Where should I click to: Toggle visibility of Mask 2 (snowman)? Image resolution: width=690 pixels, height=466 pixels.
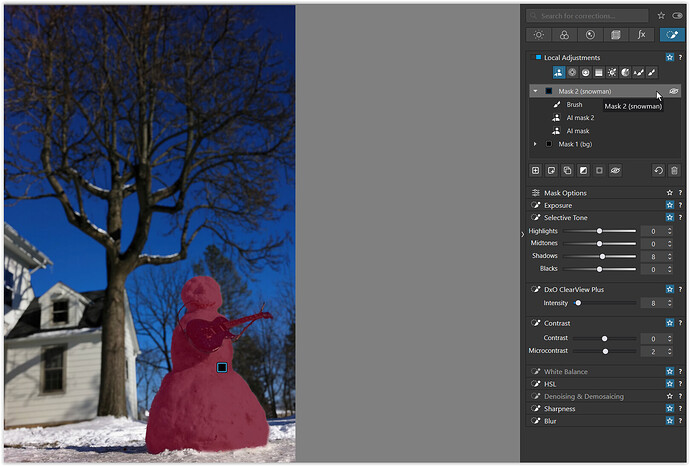click(673, 91)
